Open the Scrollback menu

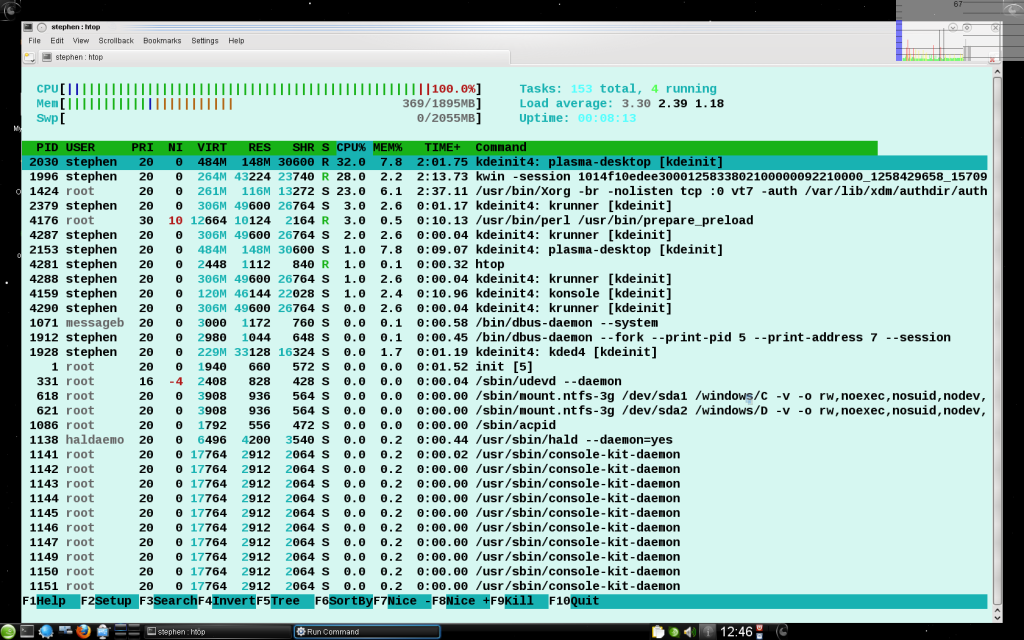116,40
